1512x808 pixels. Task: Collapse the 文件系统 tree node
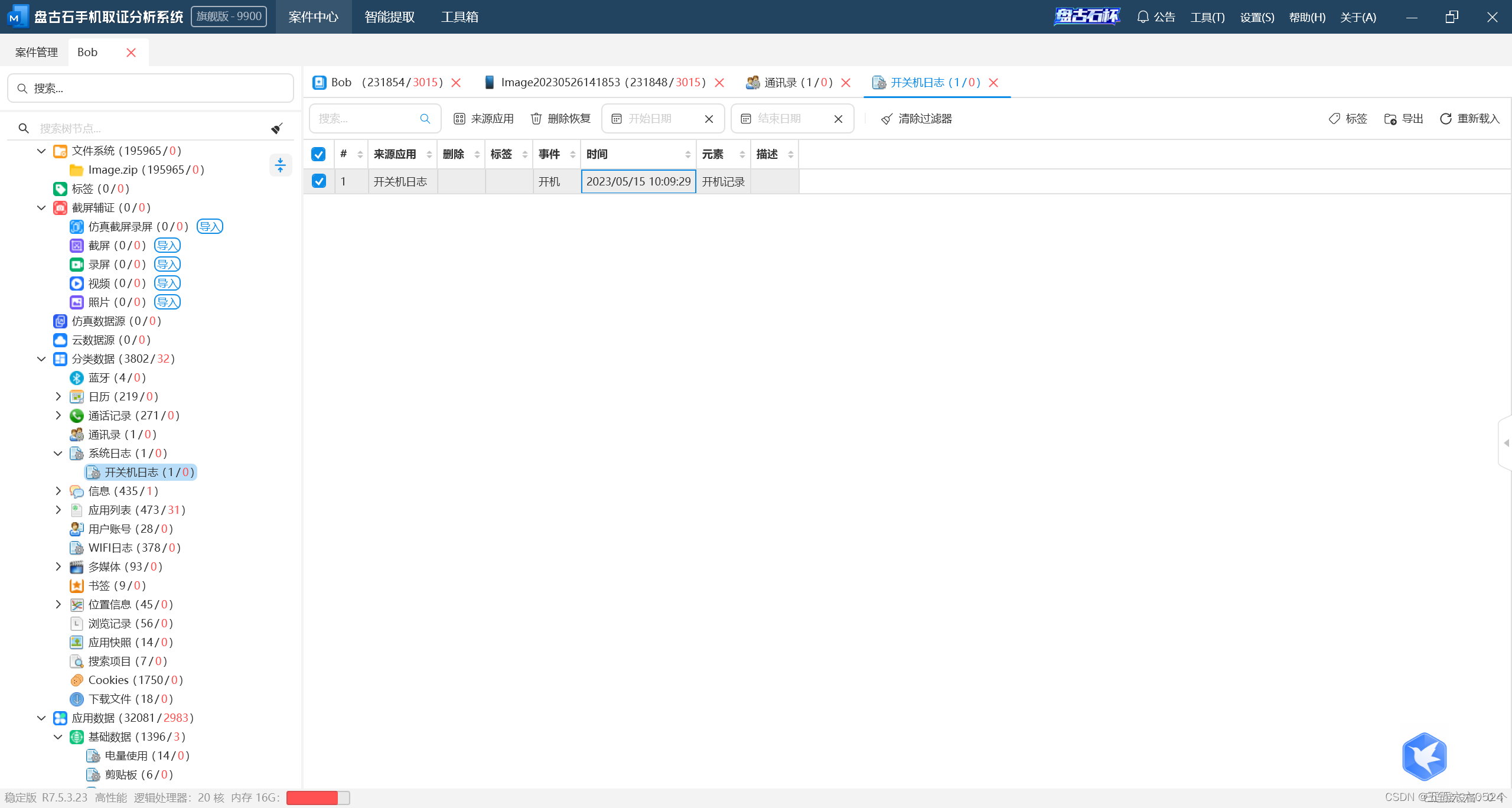[41, 151]
